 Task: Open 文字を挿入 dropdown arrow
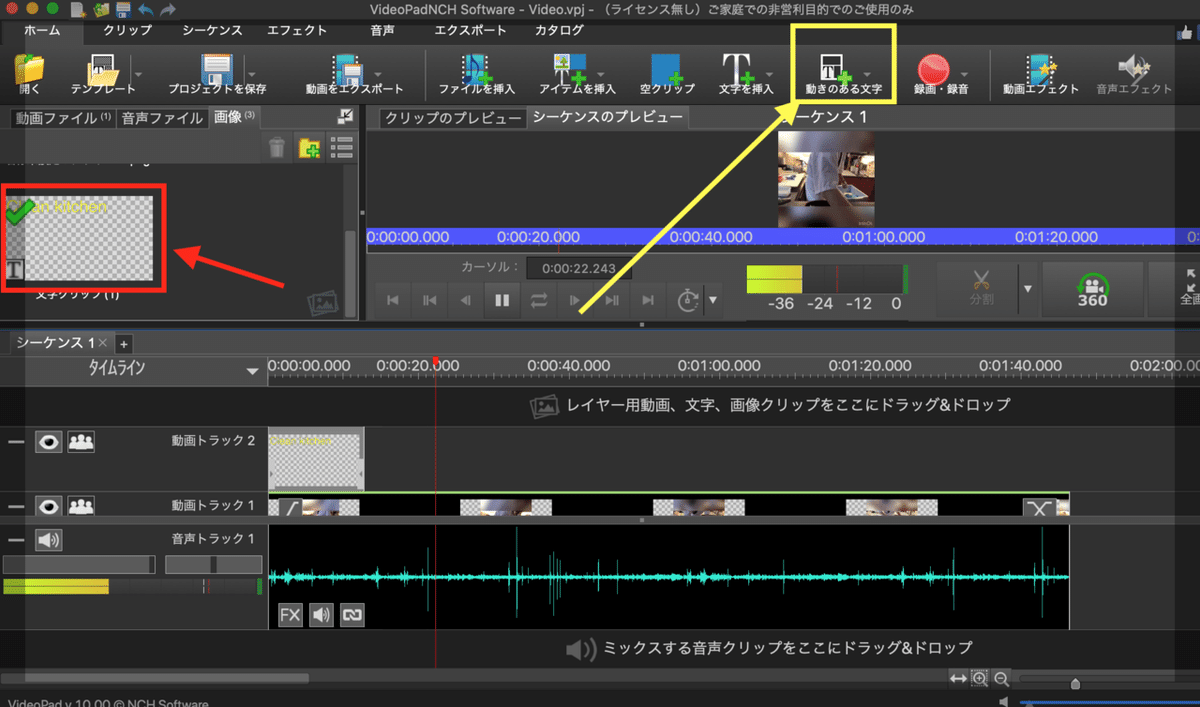click(x=770, y=74)
